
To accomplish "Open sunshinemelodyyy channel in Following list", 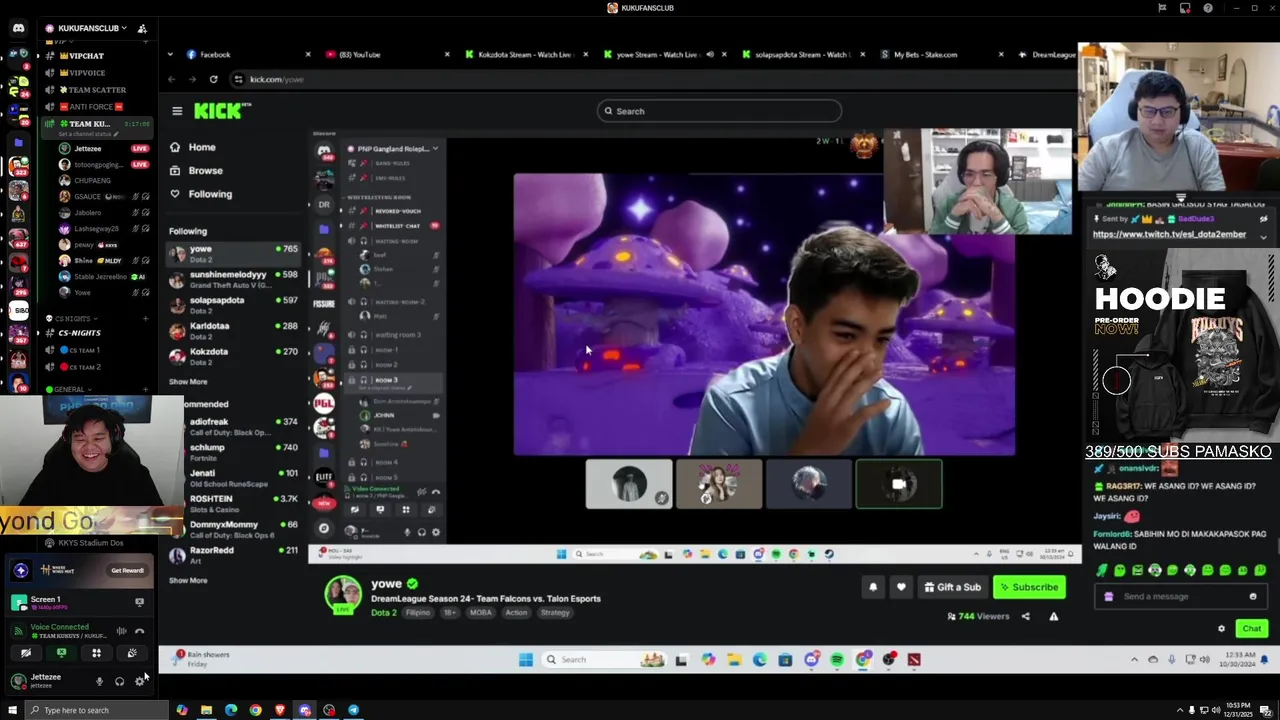I will tap(234, 279).
